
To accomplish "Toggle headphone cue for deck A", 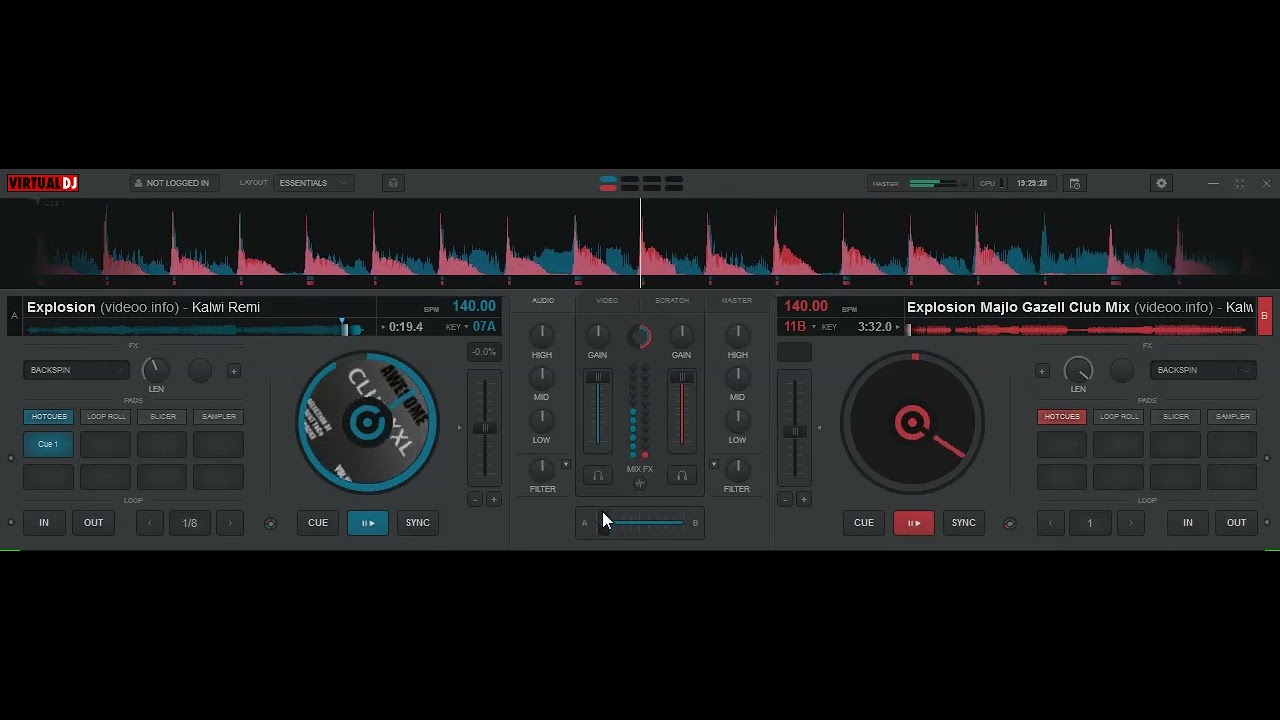I will (598, 476).
